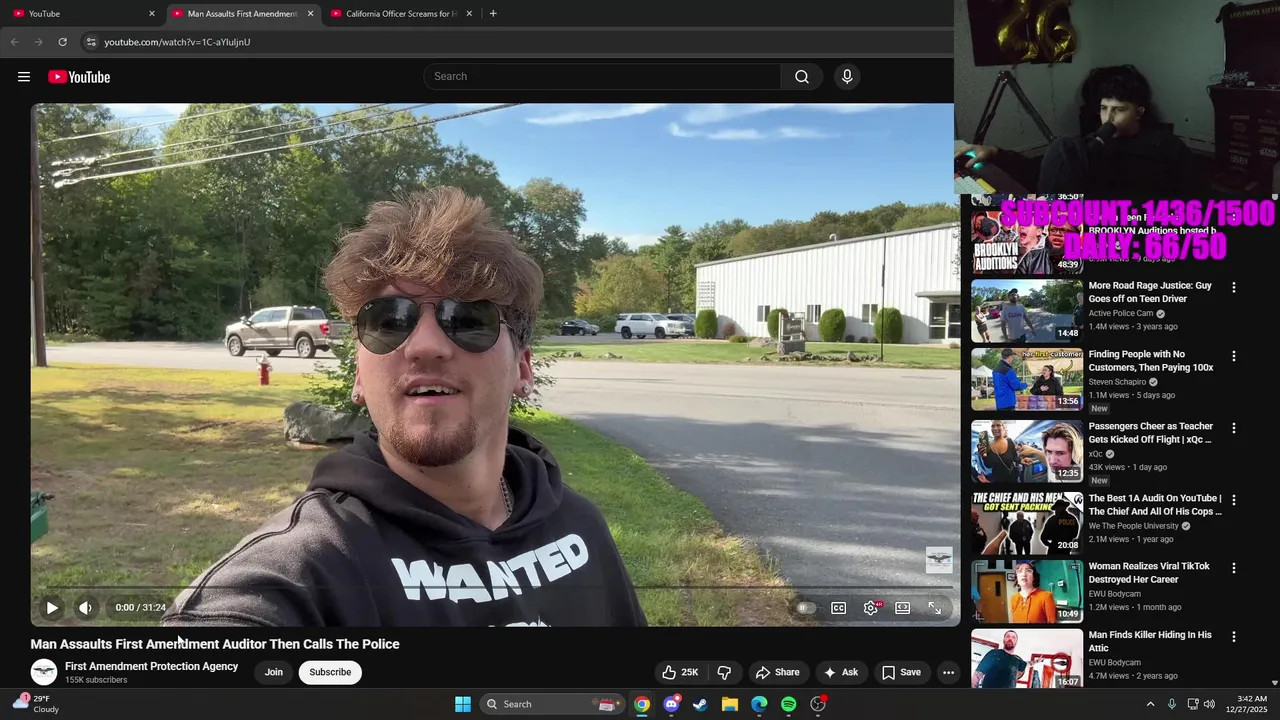Open Microsoft Edge from the taskbar
This screenshot has width=1280, height=720.
pyautogui.click(x=759, y=704)
